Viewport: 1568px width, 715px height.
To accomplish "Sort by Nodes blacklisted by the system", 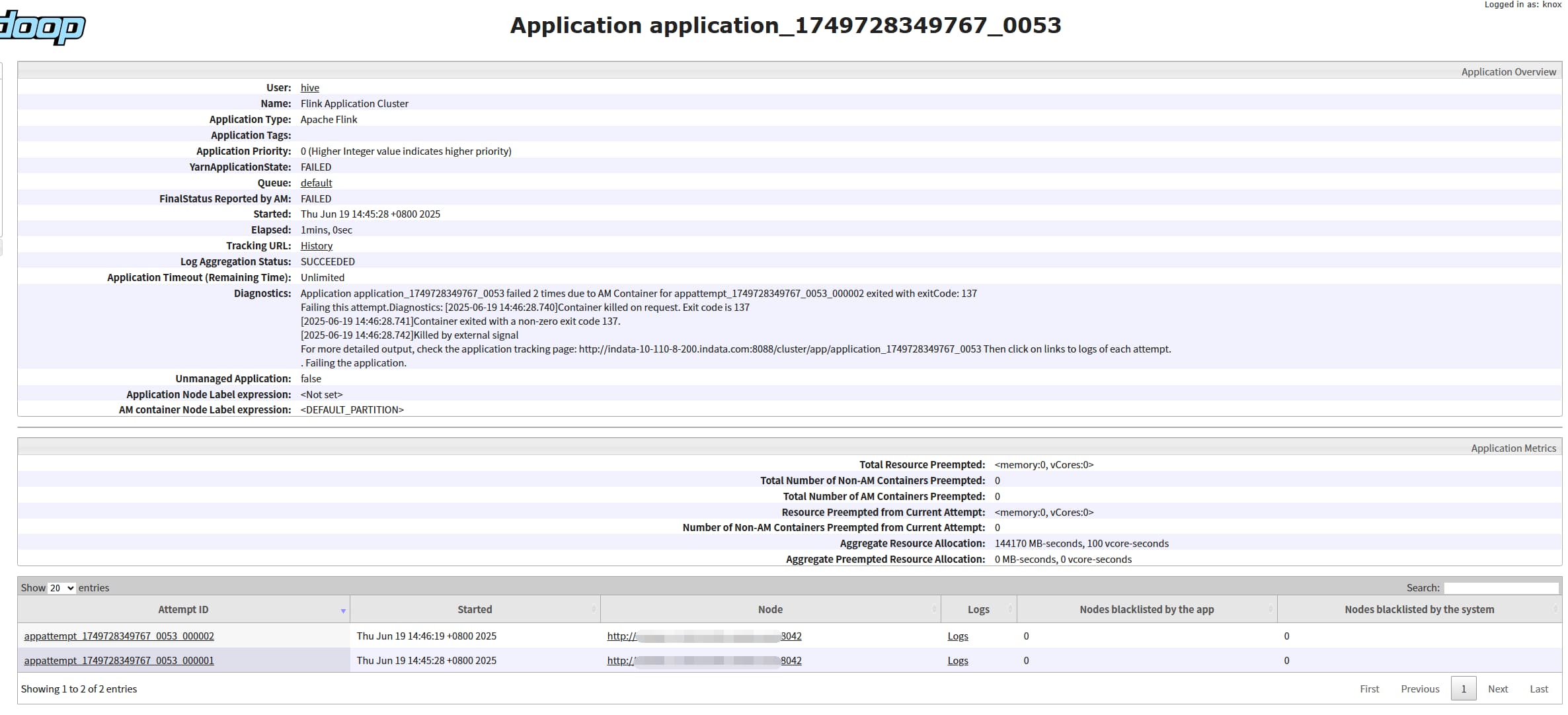I will point(1419,609).
